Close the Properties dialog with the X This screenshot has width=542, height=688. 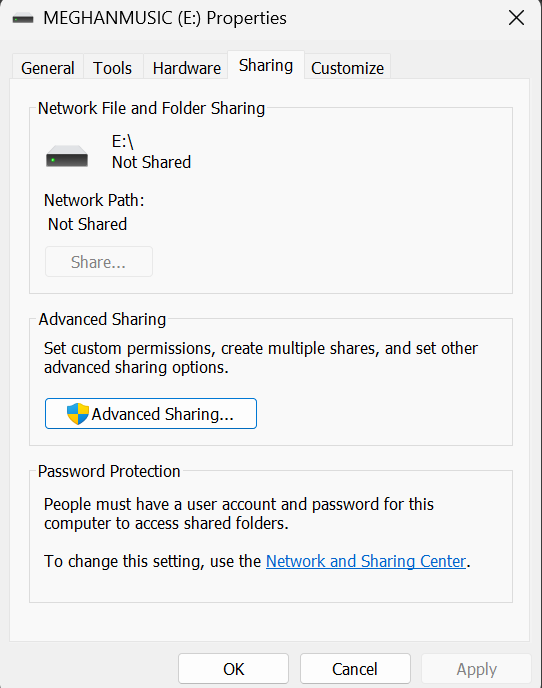coord(516,18)
